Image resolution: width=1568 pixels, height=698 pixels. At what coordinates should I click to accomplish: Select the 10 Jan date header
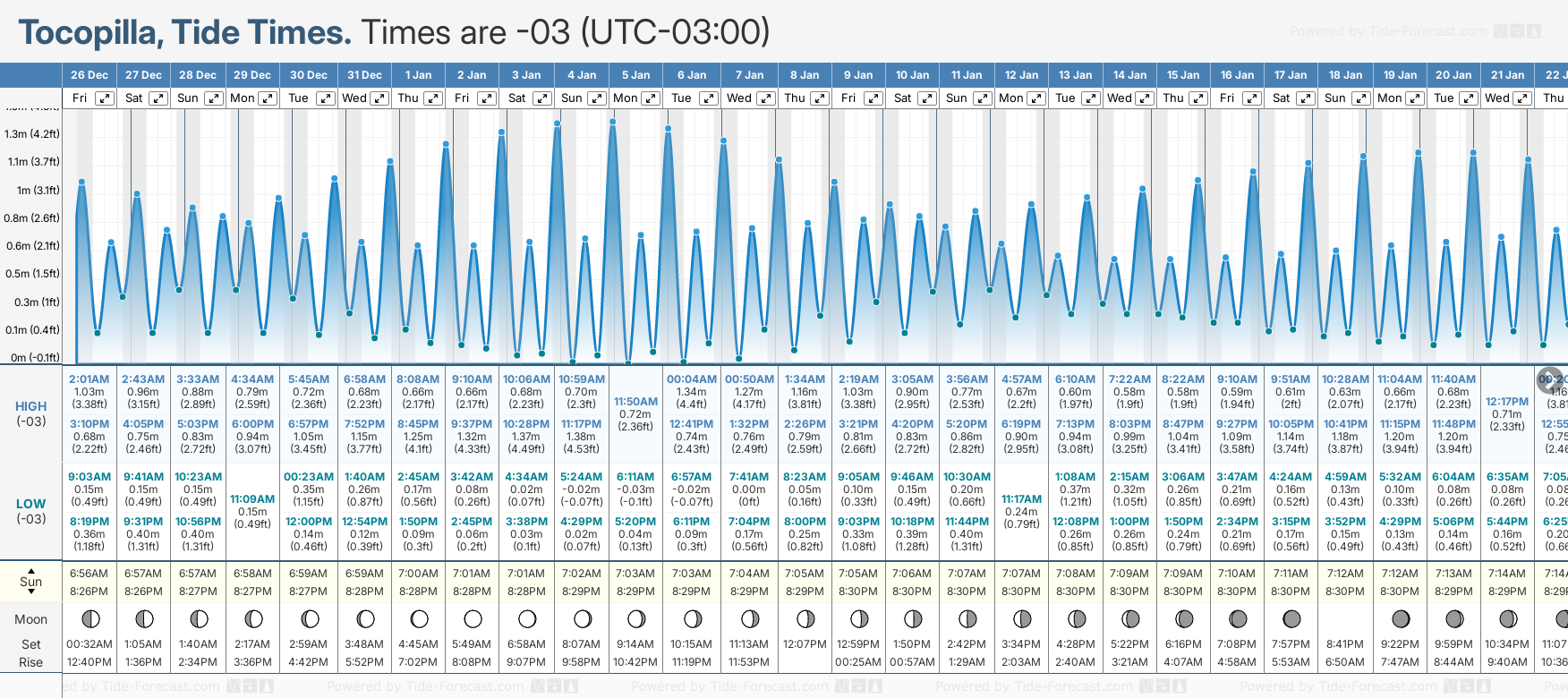click(913, 75)
